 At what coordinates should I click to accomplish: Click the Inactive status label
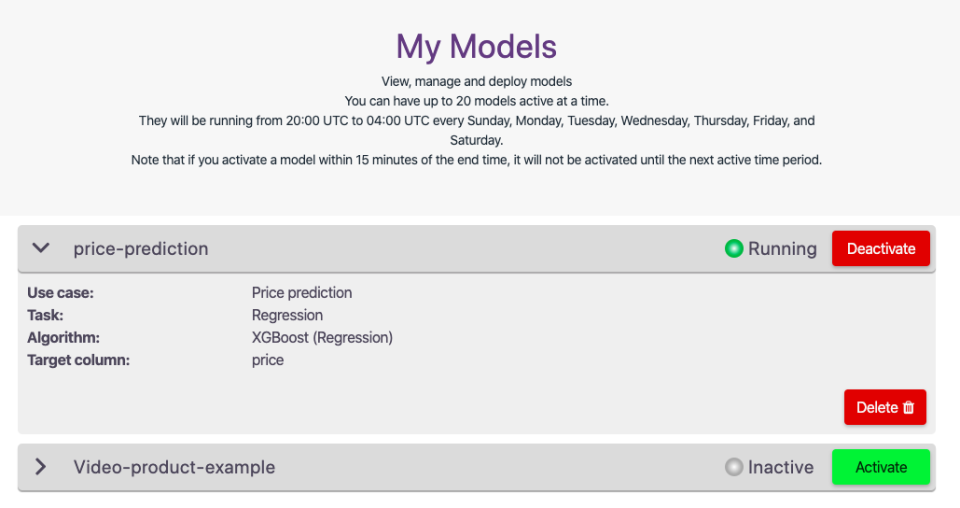click(780, 467)
